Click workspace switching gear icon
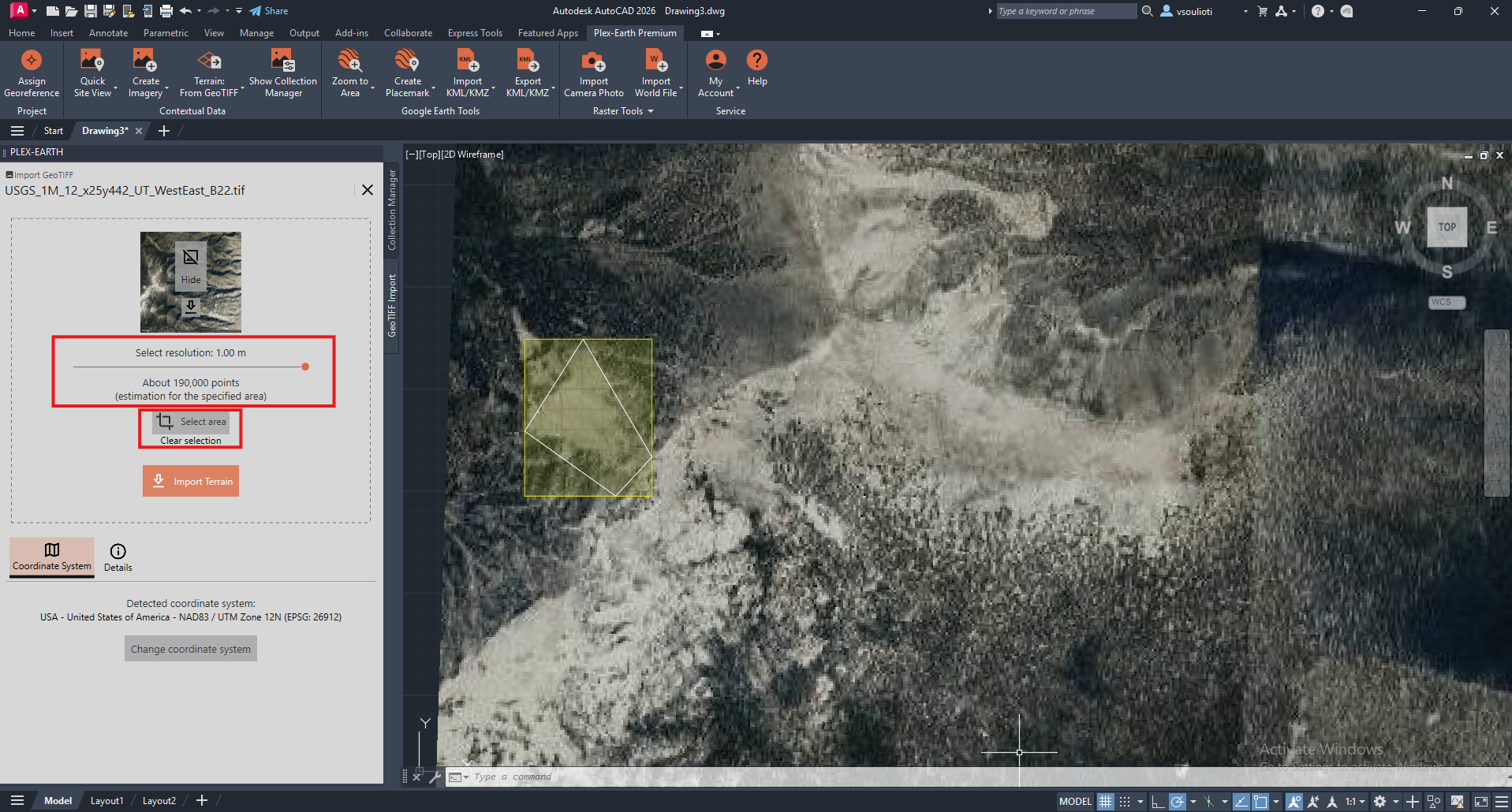This screenshot has height=812, width=1512. [x=1379, y=801]
